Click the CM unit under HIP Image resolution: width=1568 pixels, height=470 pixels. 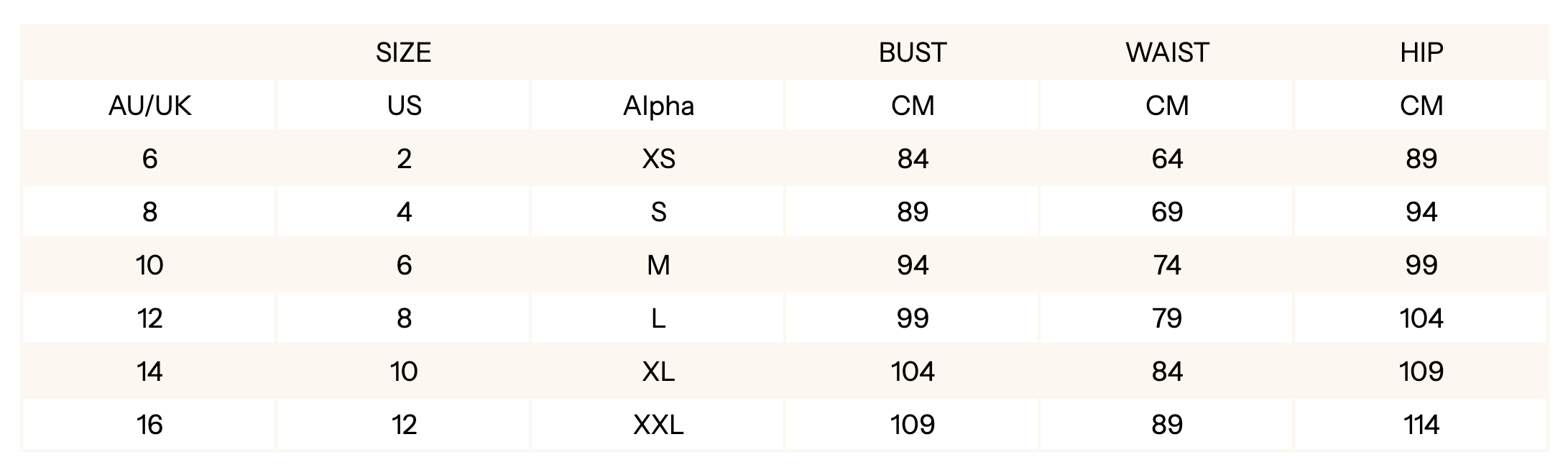[x=1421, y=106]
